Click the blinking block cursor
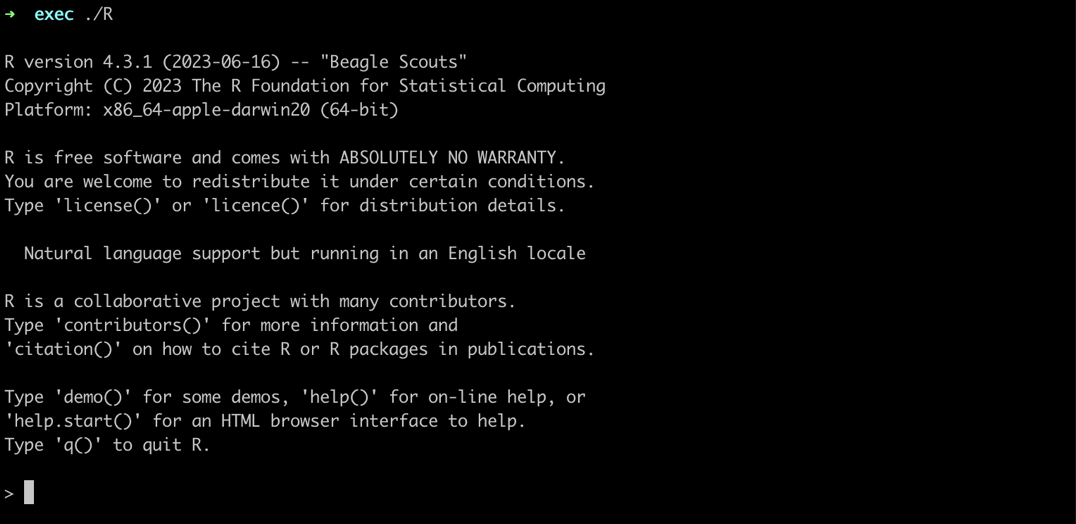 (x=29, y=492)
